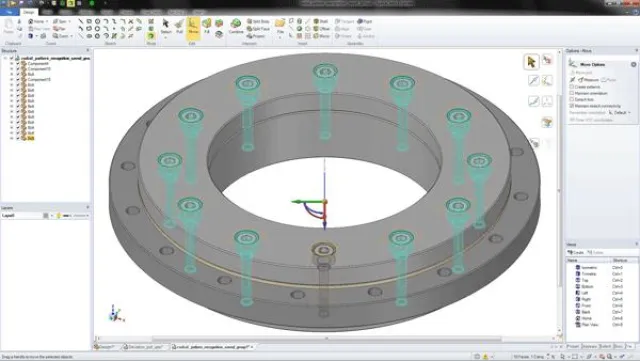The height and width of the screenshot is (361, 640).
Task: Toggle the Maintain orientation checkbox
Action: coord(572,93)
